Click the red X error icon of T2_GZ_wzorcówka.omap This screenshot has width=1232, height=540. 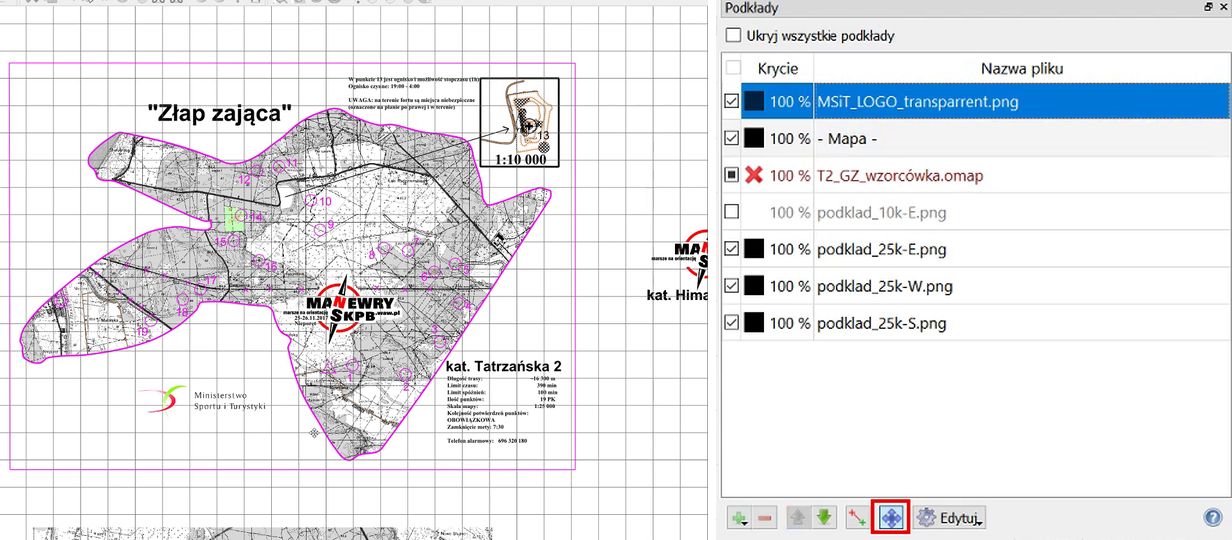pyautogui.click(x=754, y=175)
